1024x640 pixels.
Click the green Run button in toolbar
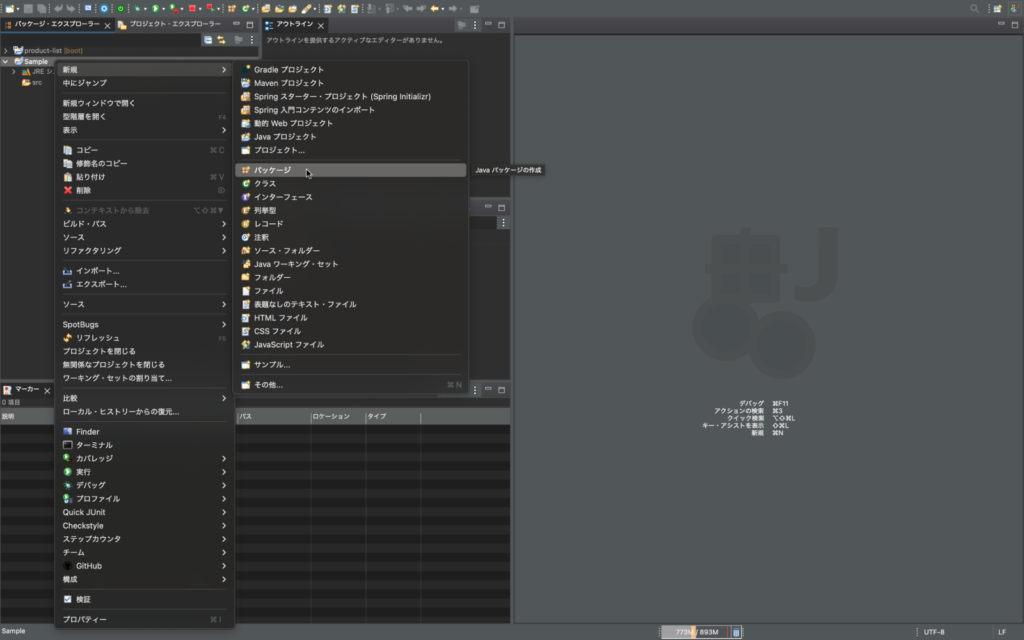tap(155, 8)
